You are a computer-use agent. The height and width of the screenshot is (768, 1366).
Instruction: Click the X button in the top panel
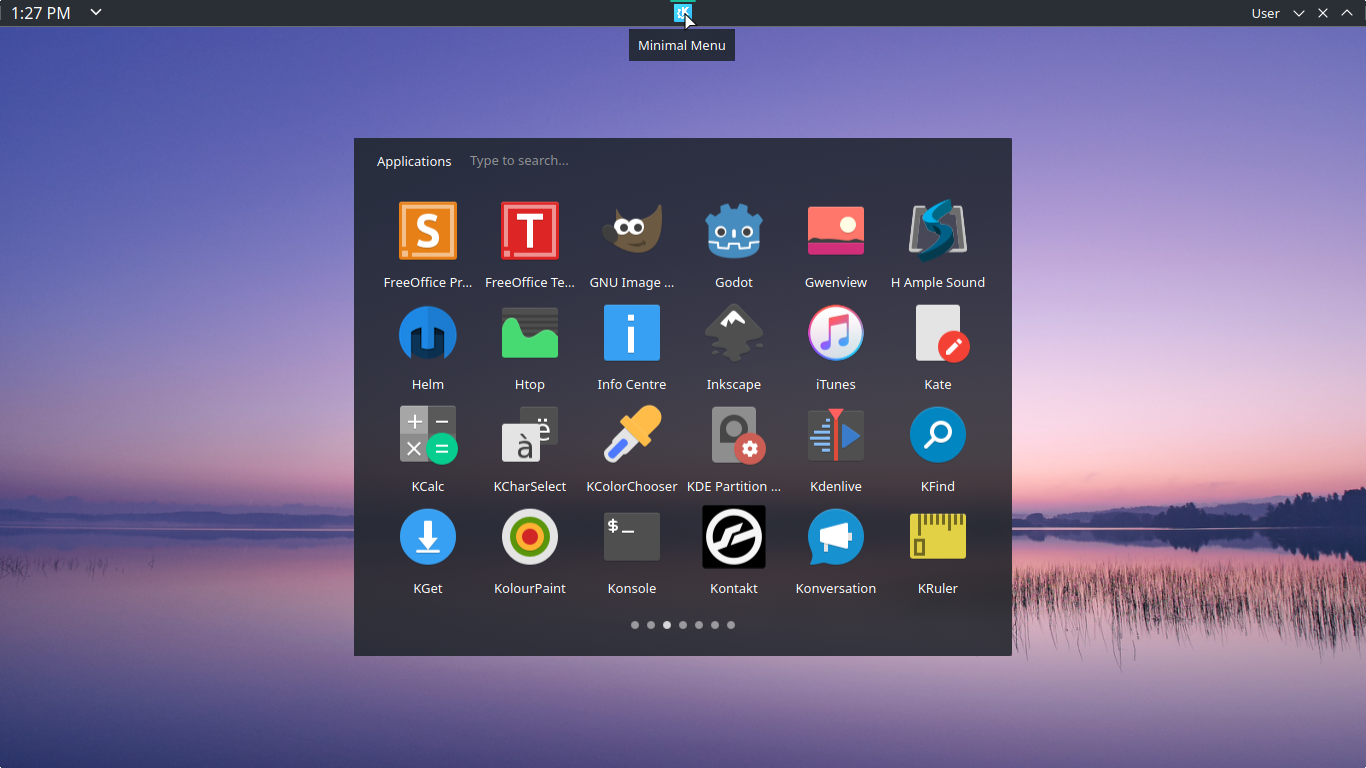[x=1323, y=13]
